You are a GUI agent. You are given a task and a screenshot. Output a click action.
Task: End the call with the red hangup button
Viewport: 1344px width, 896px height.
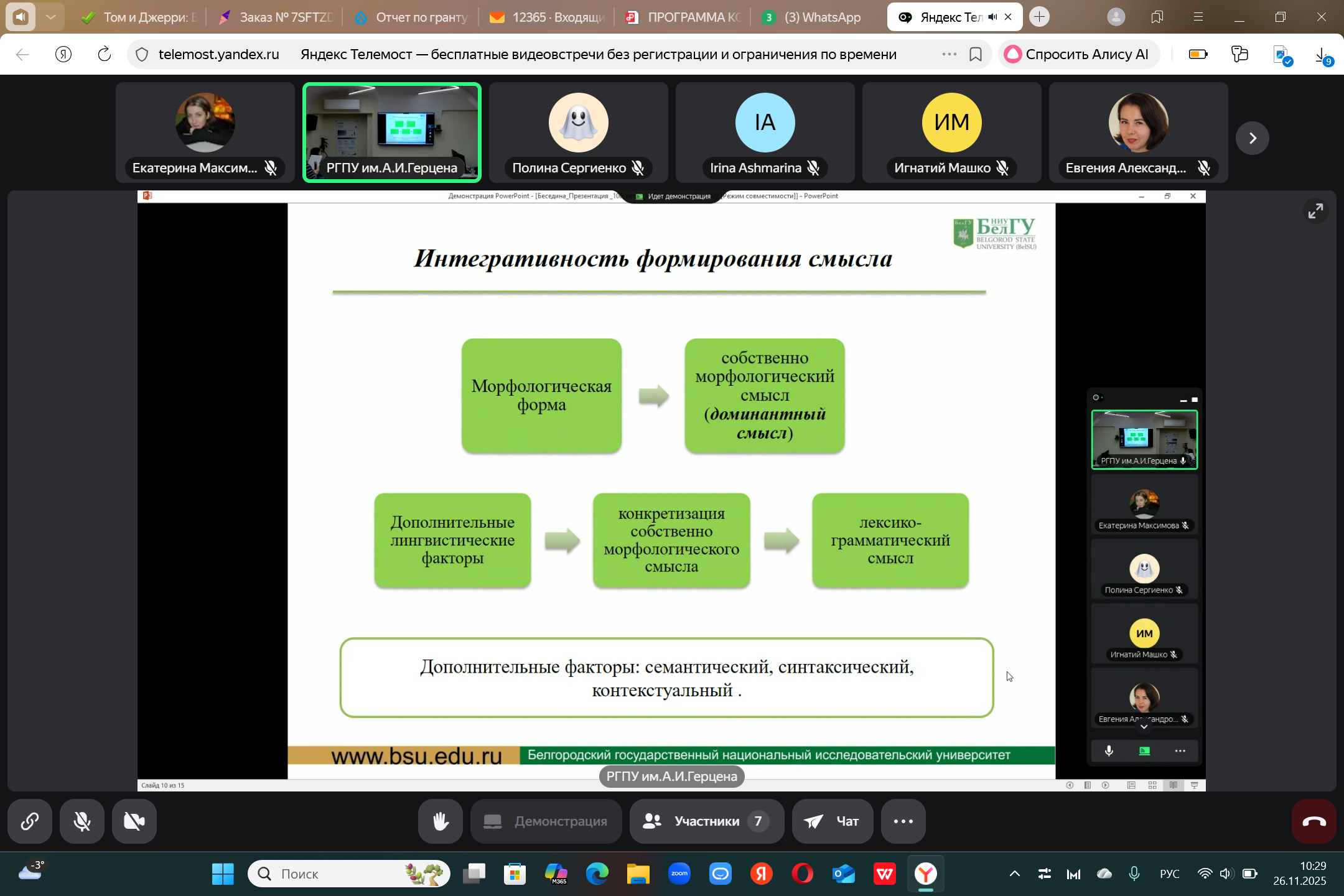coord(1314,821)
